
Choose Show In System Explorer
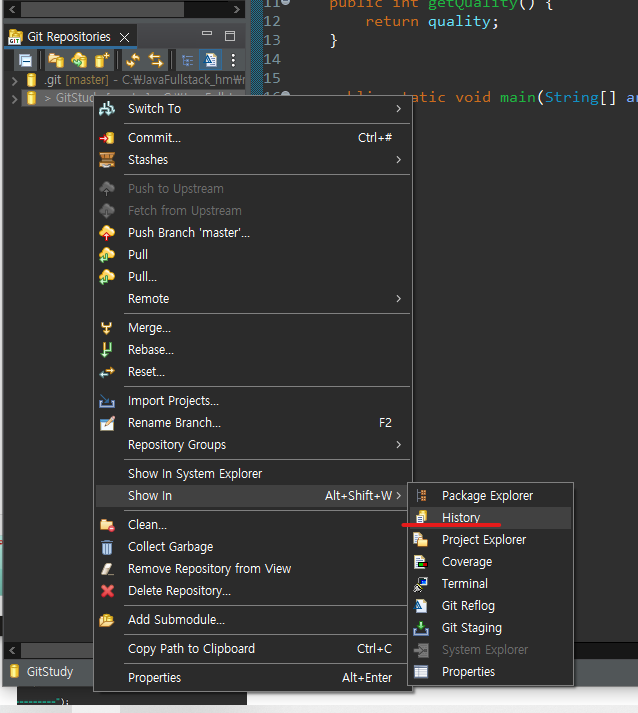[253, 474]
